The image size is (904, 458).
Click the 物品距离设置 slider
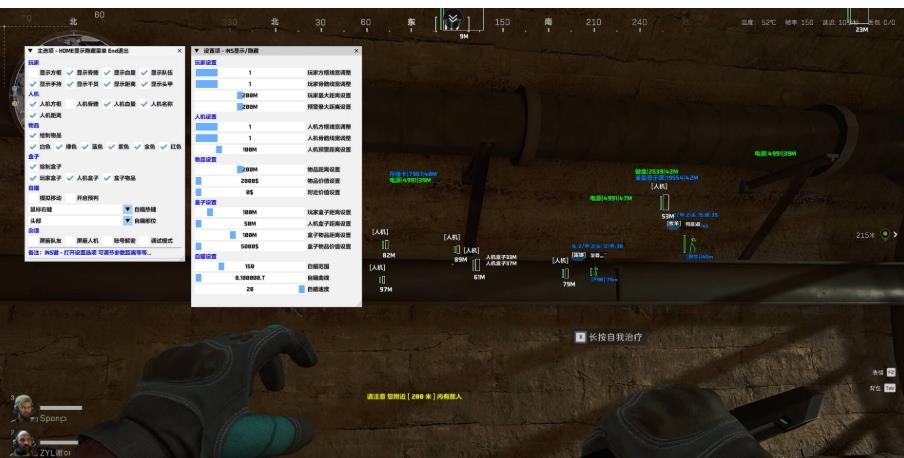click(x=250, y=170)
